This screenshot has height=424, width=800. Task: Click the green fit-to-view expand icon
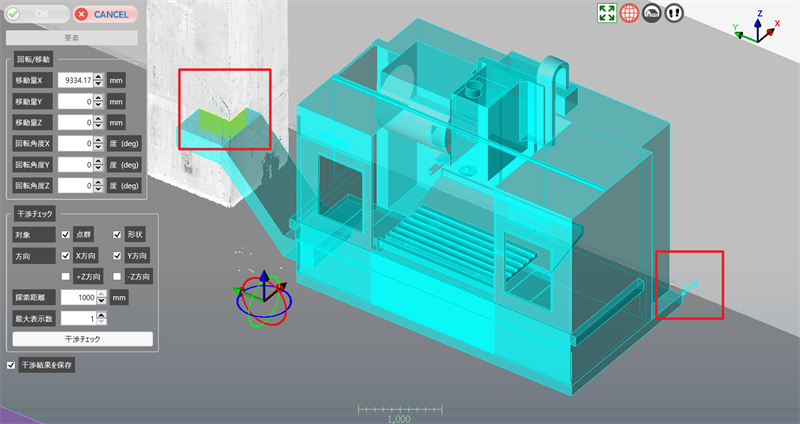coord(606,13)
